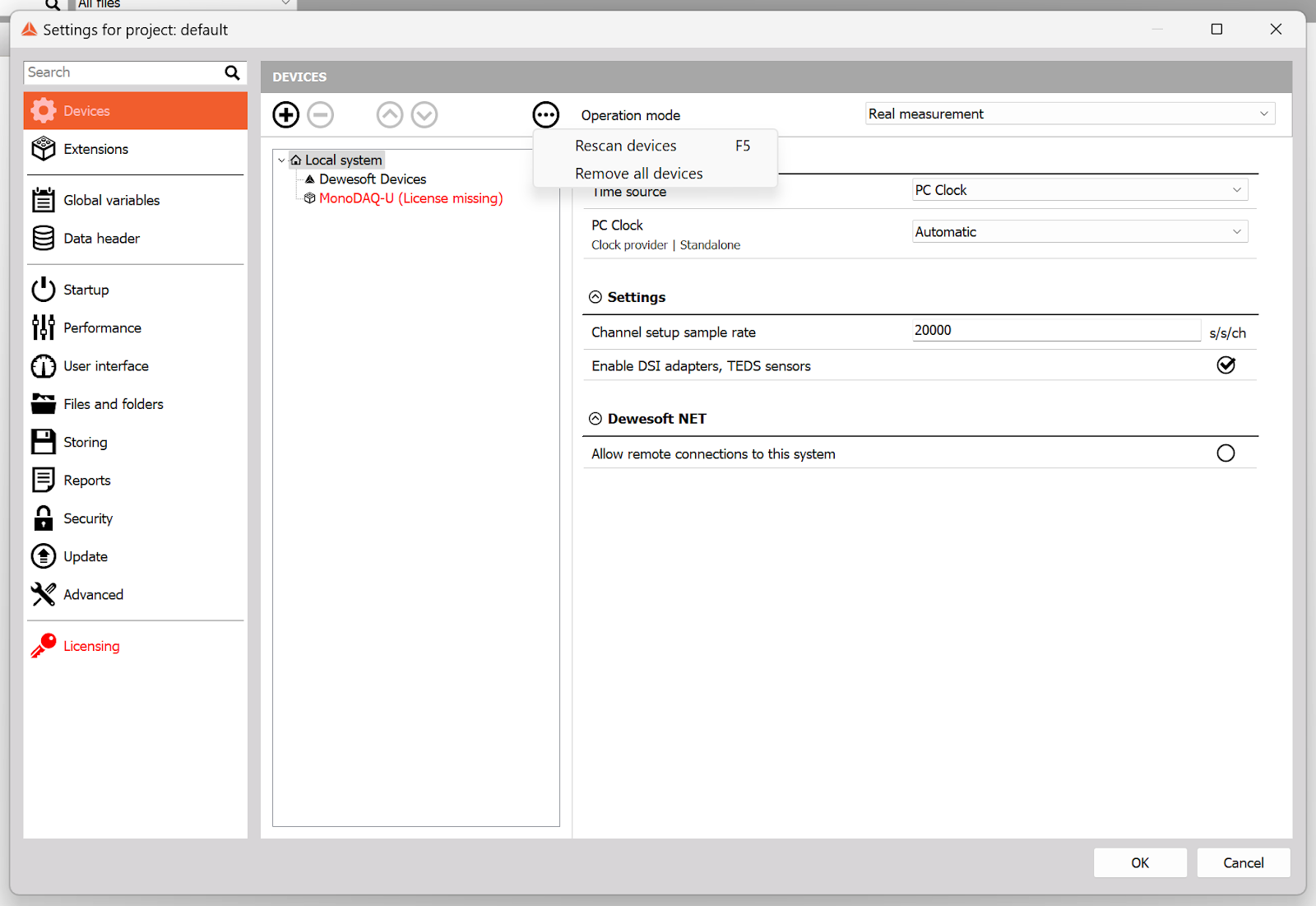Screen dimensions: 1316x906
Task: Click the add device plus icon
Action: (x=286, y=114)
